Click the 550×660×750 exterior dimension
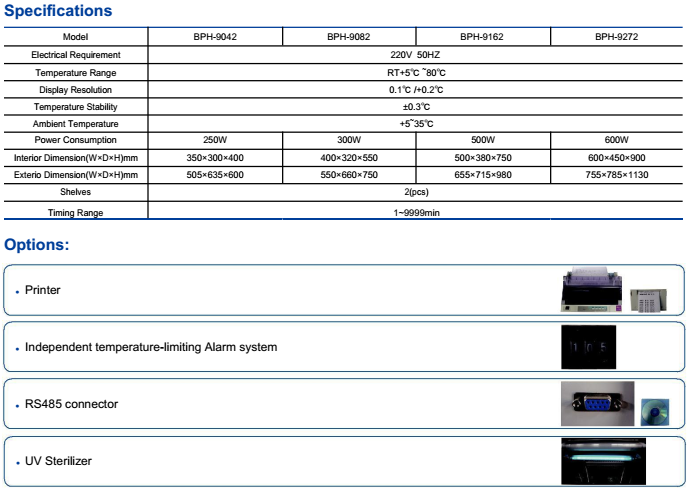This screenshot has width=690, height=494. click(x=349, y=175)
